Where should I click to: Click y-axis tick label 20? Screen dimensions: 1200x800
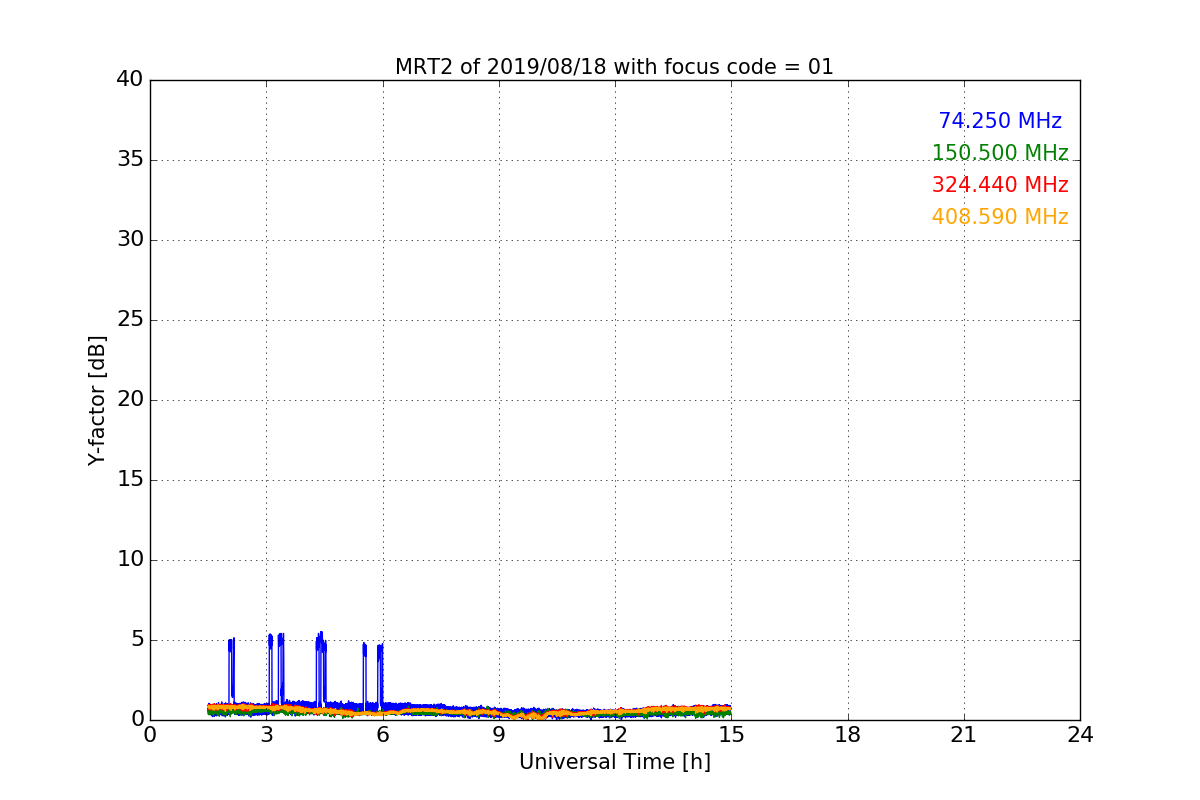[130, 400]
